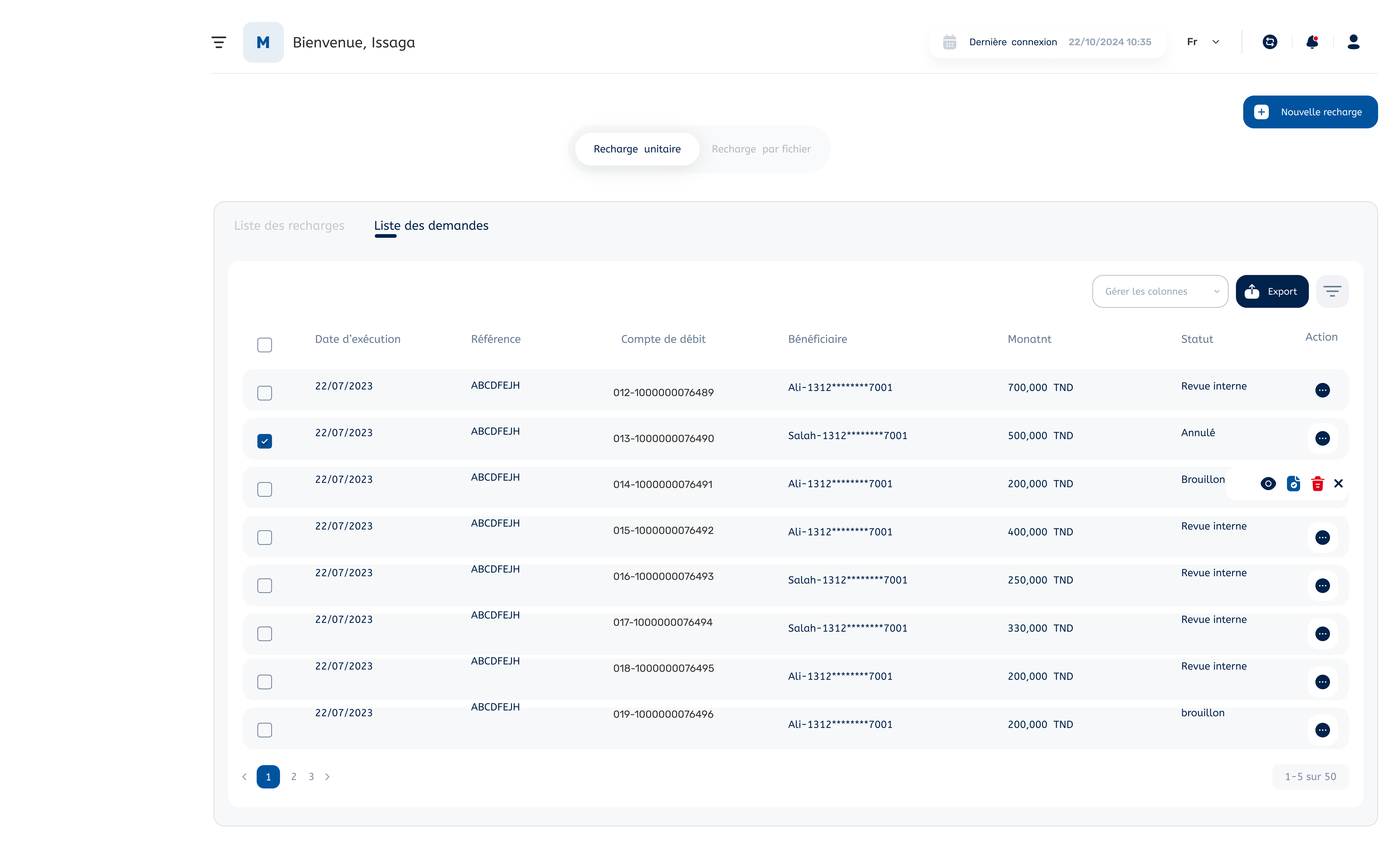Screen dimensions: 1400x849
Task: Open actions for row 019-1000000076496
Action: (x=1323, y=730)
